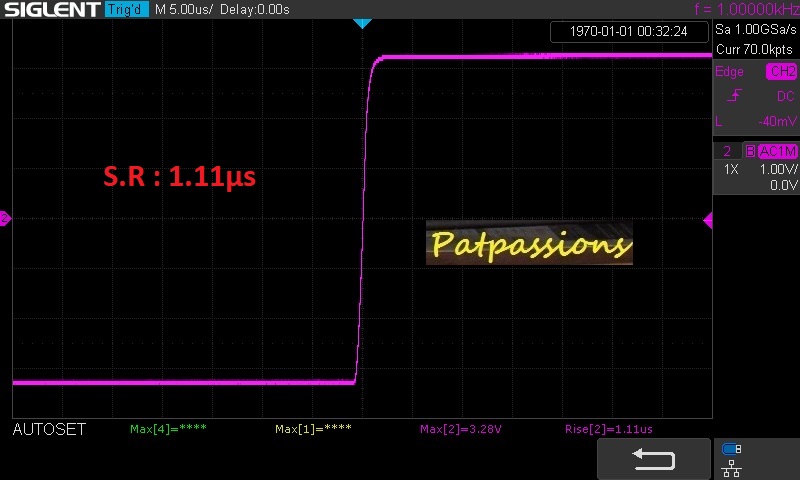Open the 1X probe attenuation setting

732,170
